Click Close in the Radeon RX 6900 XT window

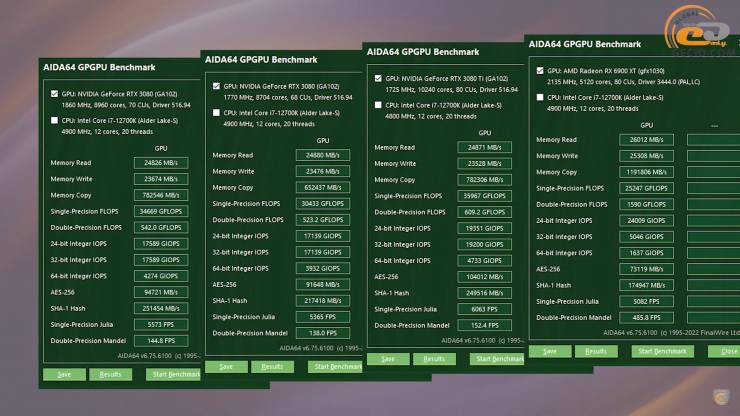click(724, 351)
